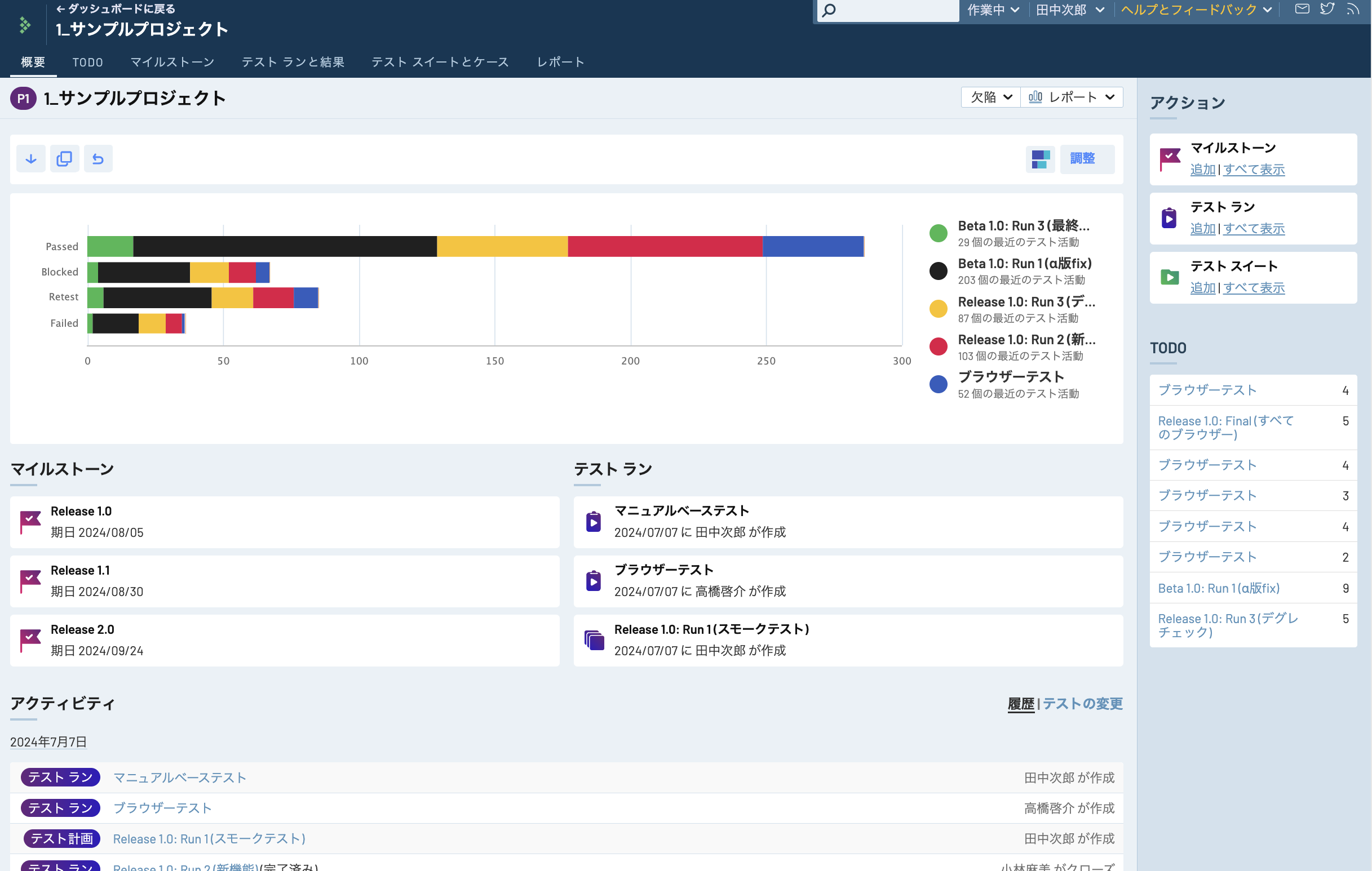Viewport: 1372px width, 871px height.
Task: Open the 欠陥 dropdown
Action: (x=990, y=97)
